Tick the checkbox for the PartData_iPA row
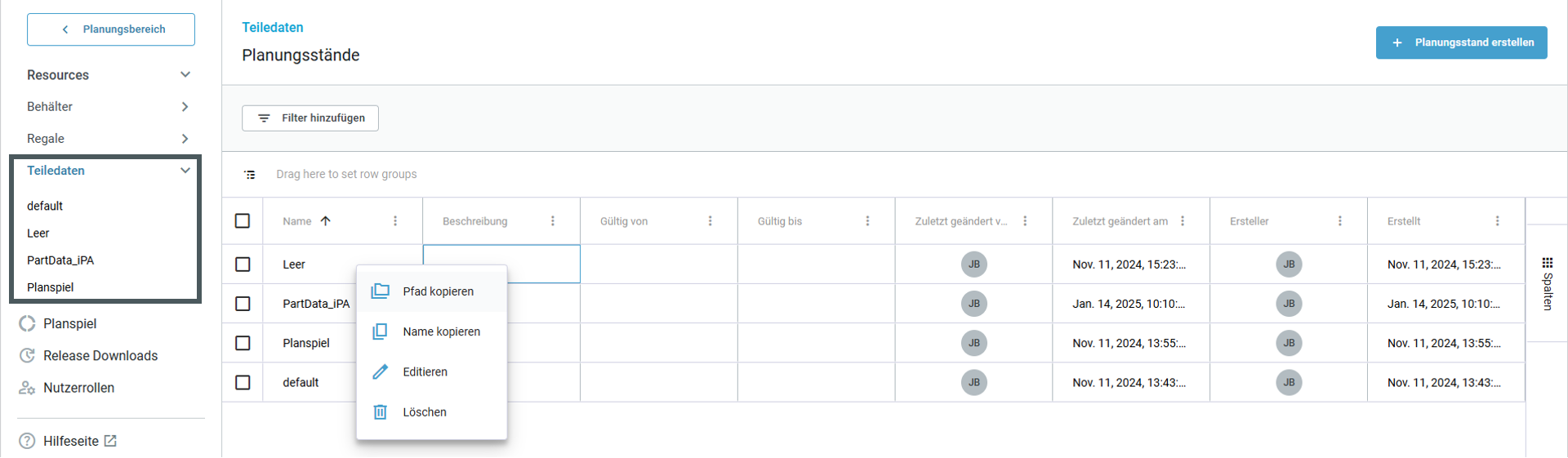This screenshot has width=1568, height=458. 243,304
